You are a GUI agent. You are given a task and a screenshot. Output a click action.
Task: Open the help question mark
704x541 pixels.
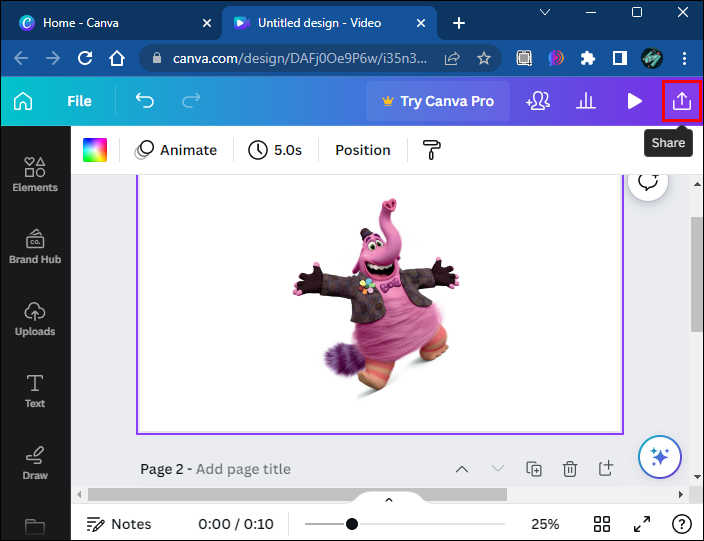(x=682, y=524)
